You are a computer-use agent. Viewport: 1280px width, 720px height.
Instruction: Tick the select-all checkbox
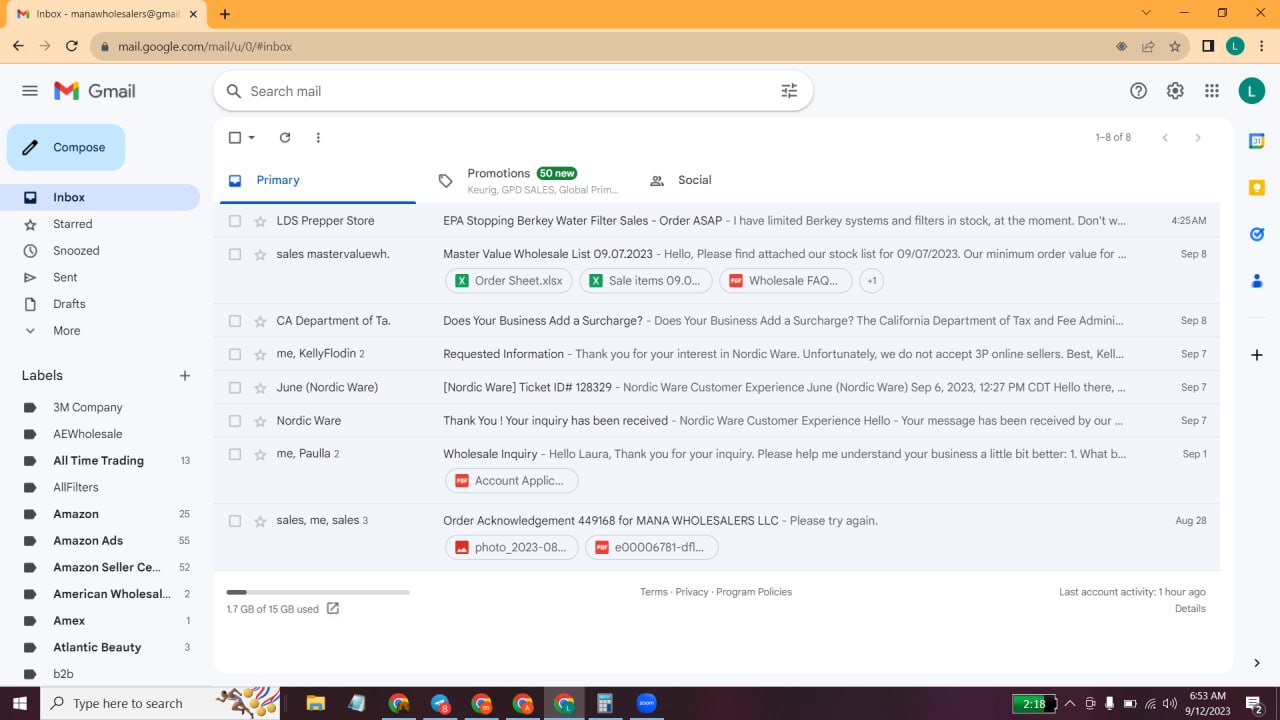point(235,138)
